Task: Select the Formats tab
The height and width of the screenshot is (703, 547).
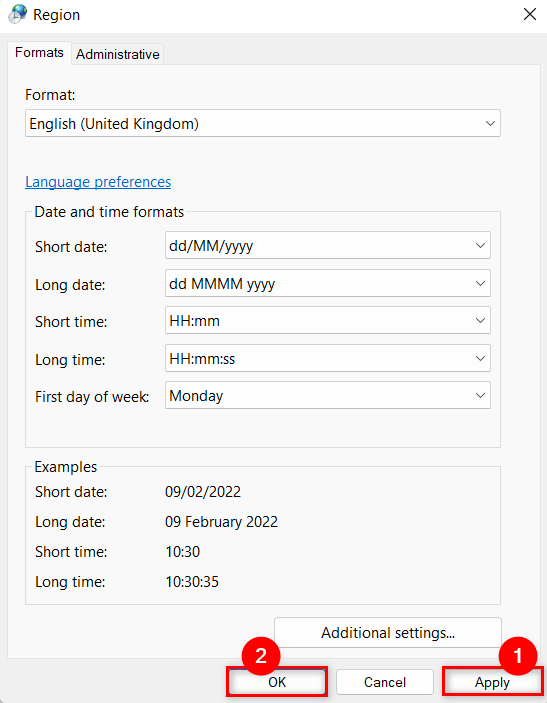Action: [39, 53]
